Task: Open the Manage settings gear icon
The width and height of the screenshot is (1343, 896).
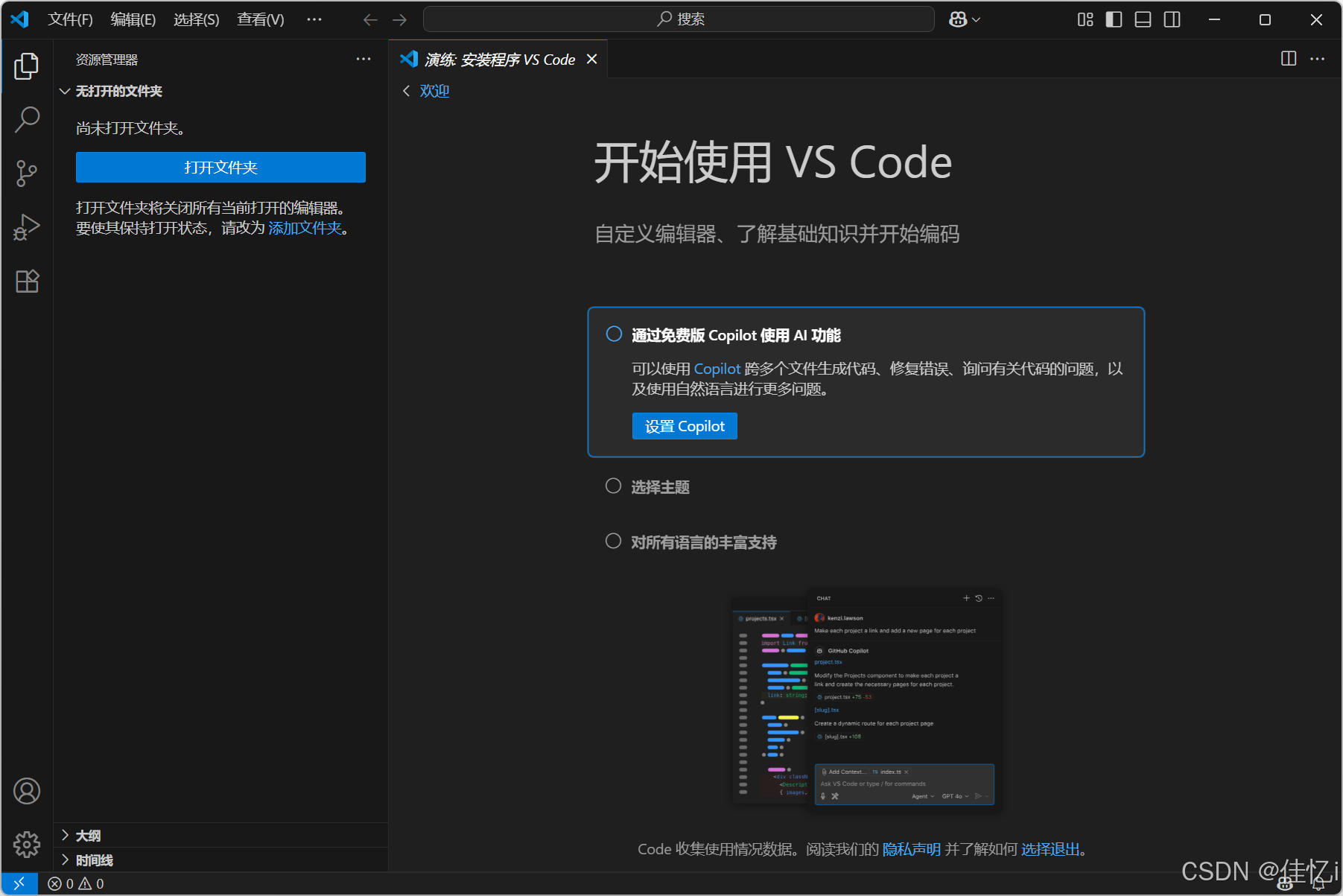Action: coord(27,844)
